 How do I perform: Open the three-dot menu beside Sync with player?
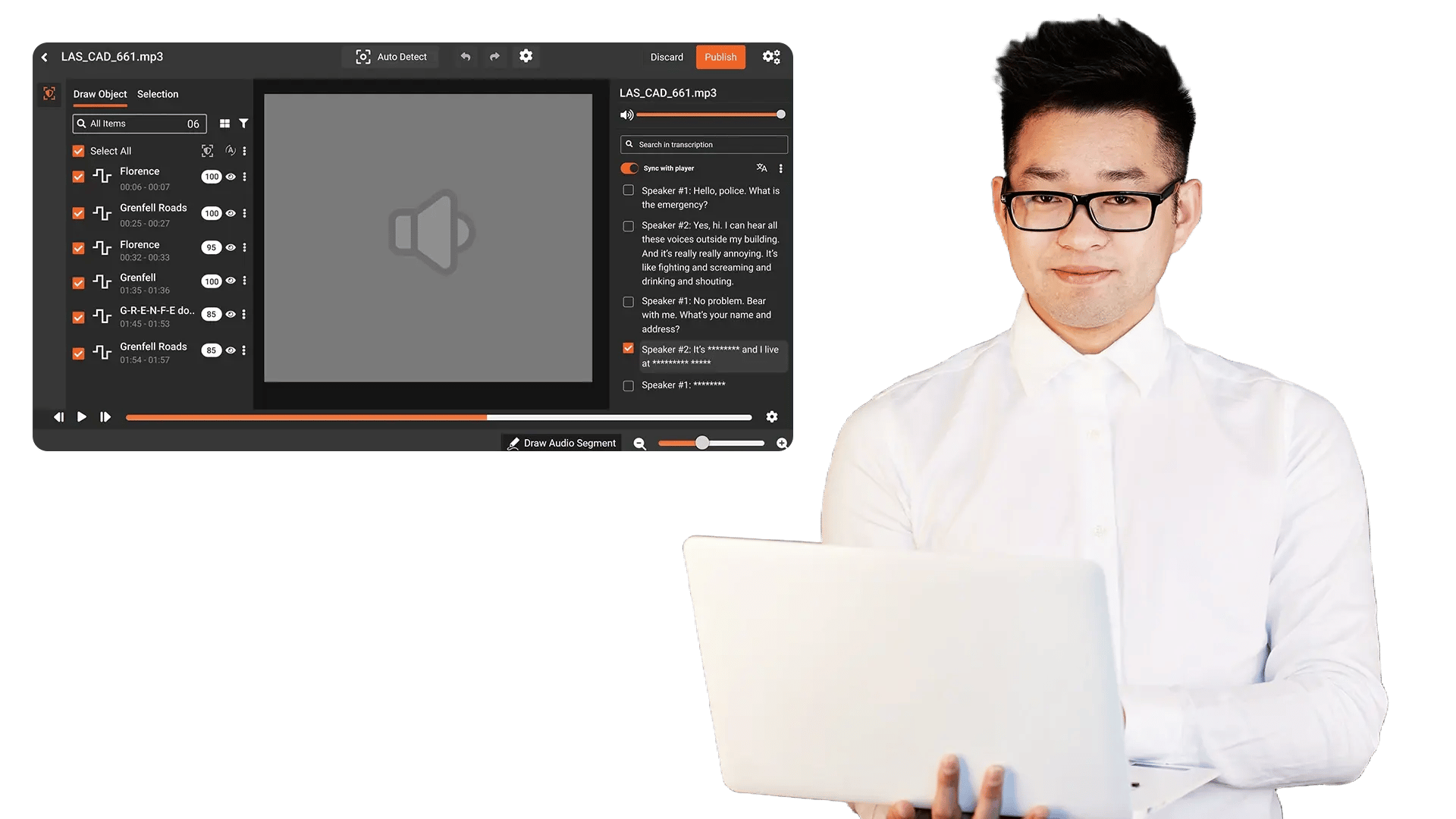(781, 168)
